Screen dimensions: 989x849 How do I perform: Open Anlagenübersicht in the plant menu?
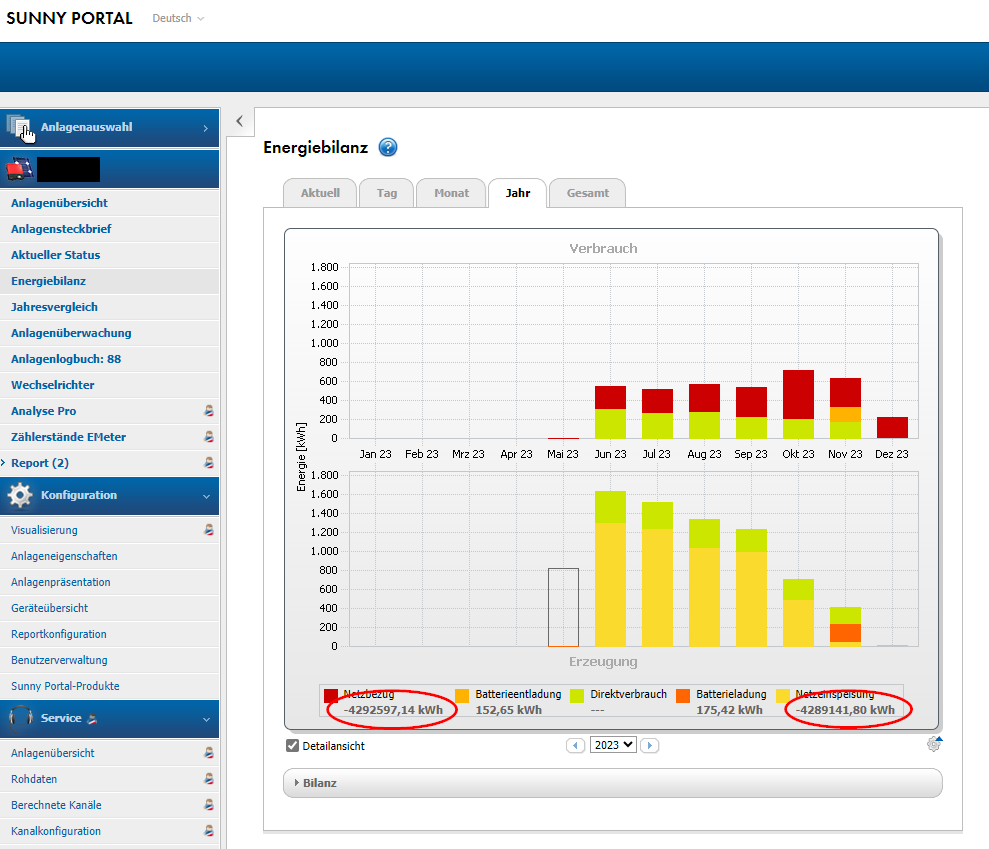tap(59, 203)
